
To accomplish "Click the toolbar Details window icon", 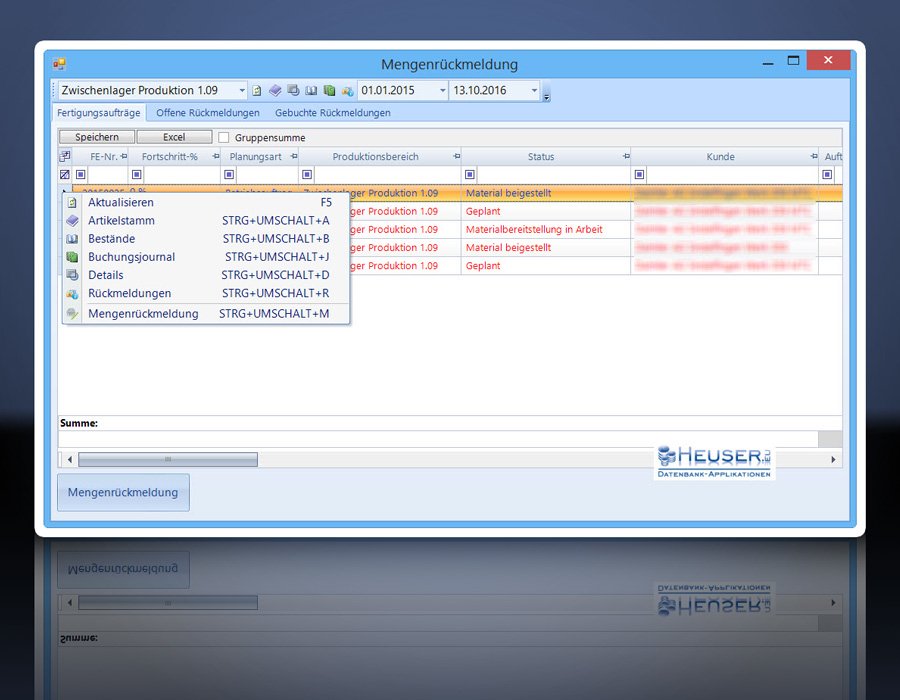I will pos(293,91).
